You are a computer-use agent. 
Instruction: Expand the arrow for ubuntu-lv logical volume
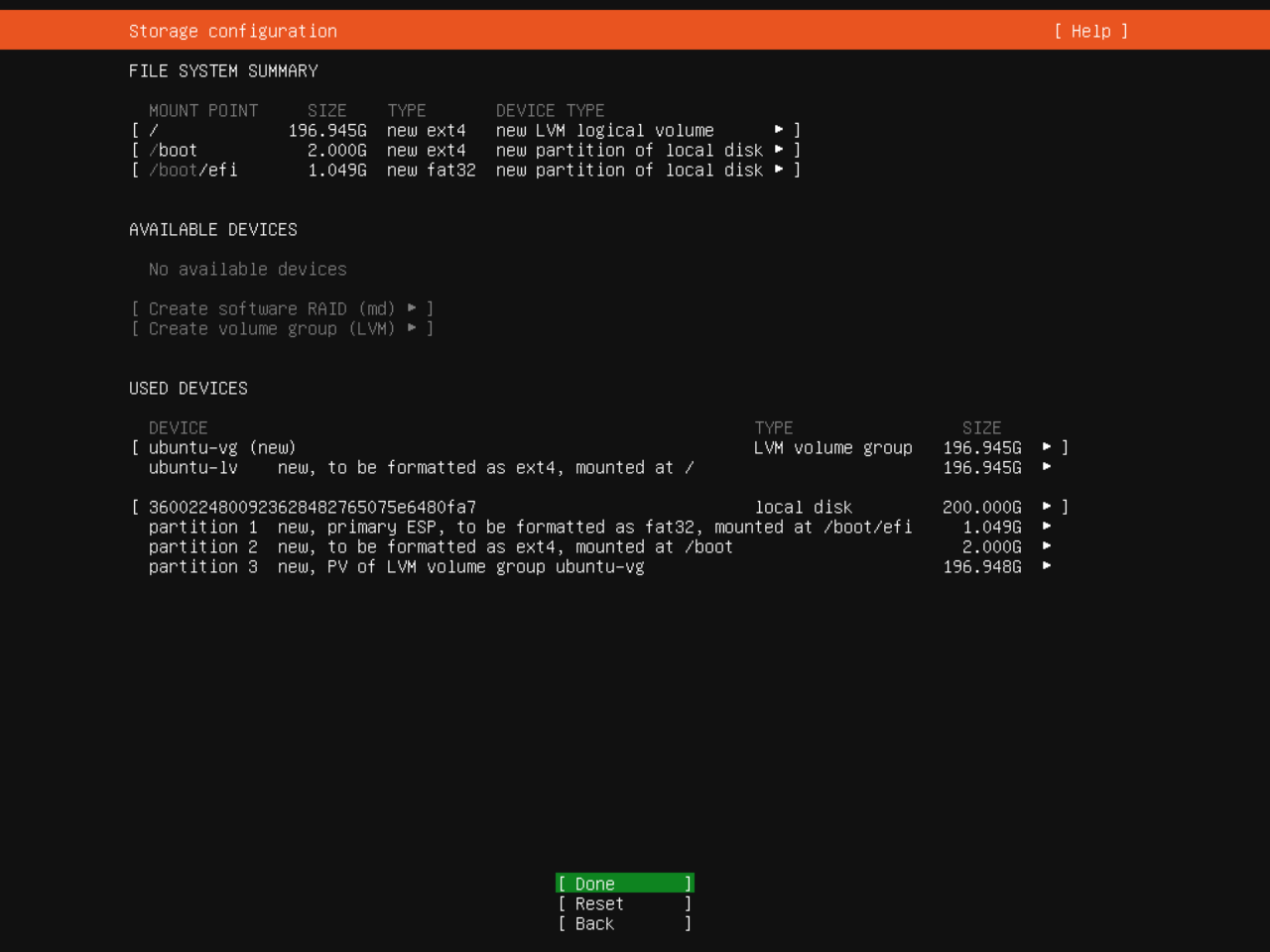1047,467
